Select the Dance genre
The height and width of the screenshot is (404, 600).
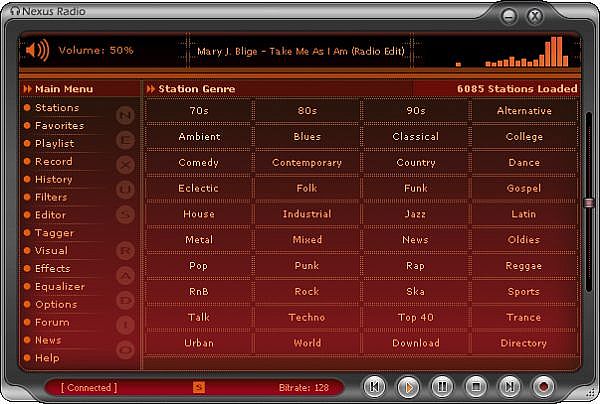pyautogui.click(x=524, y=162)
